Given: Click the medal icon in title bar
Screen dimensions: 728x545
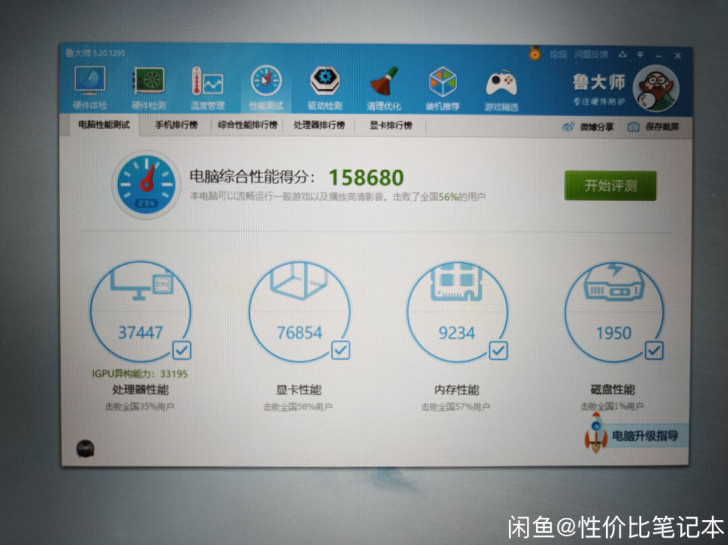Looking at the screenshot, I should [535, 54].
